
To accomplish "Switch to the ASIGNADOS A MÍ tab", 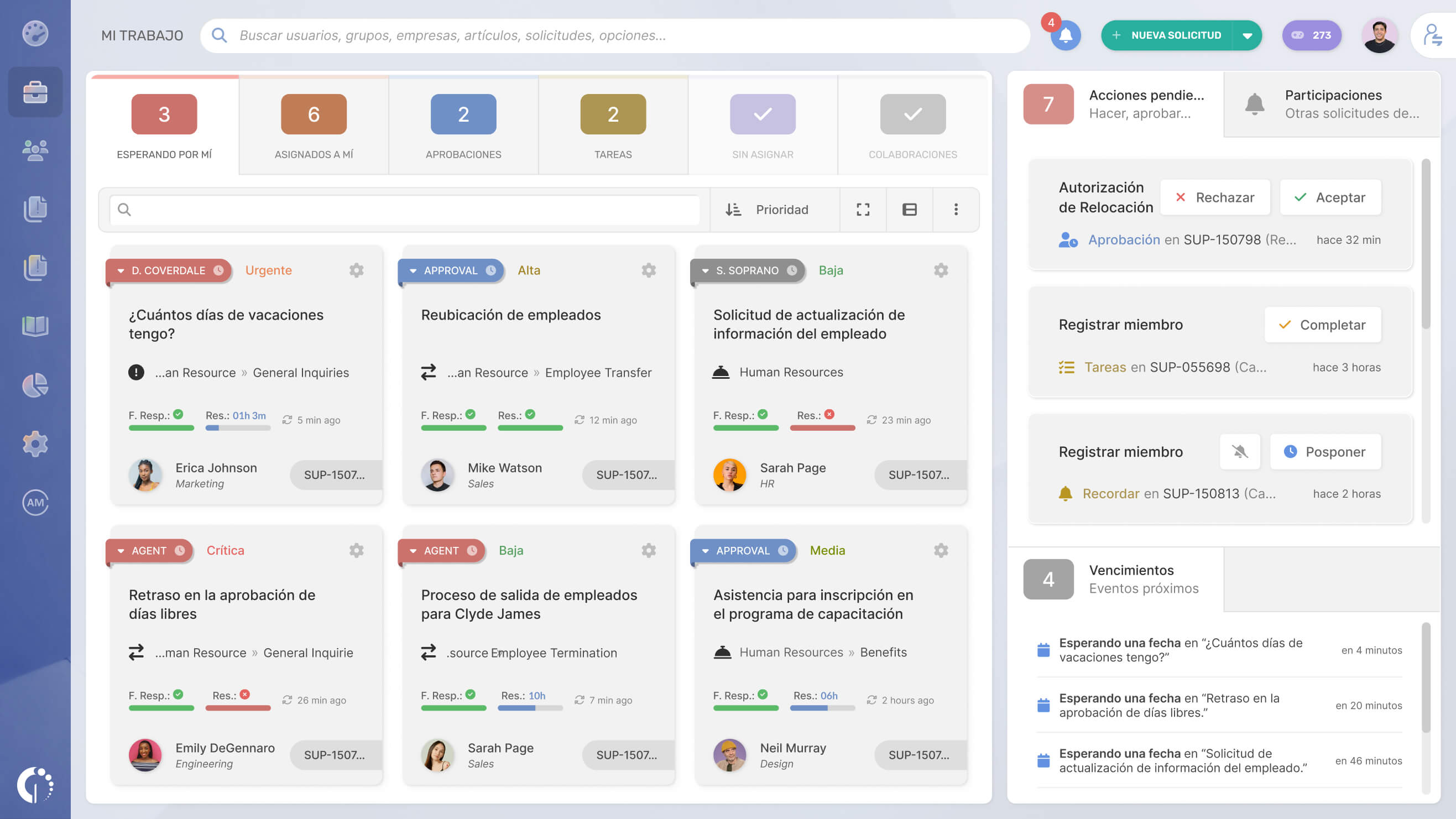I will click(313, 126).
